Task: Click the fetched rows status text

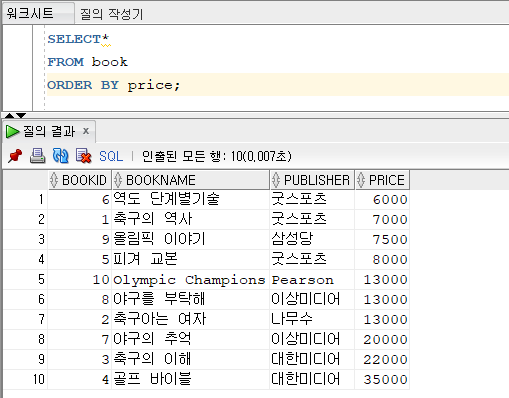Action: click(x=217, y=156)
